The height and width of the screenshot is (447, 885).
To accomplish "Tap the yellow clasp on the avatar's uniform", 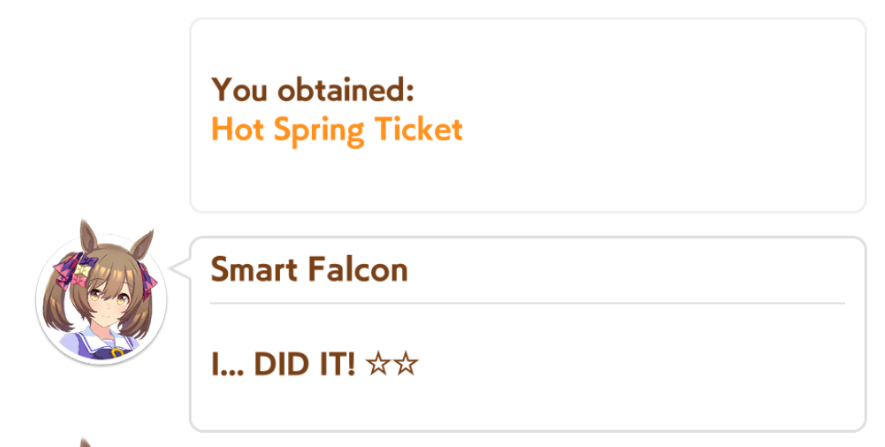I will coord(117,353).
